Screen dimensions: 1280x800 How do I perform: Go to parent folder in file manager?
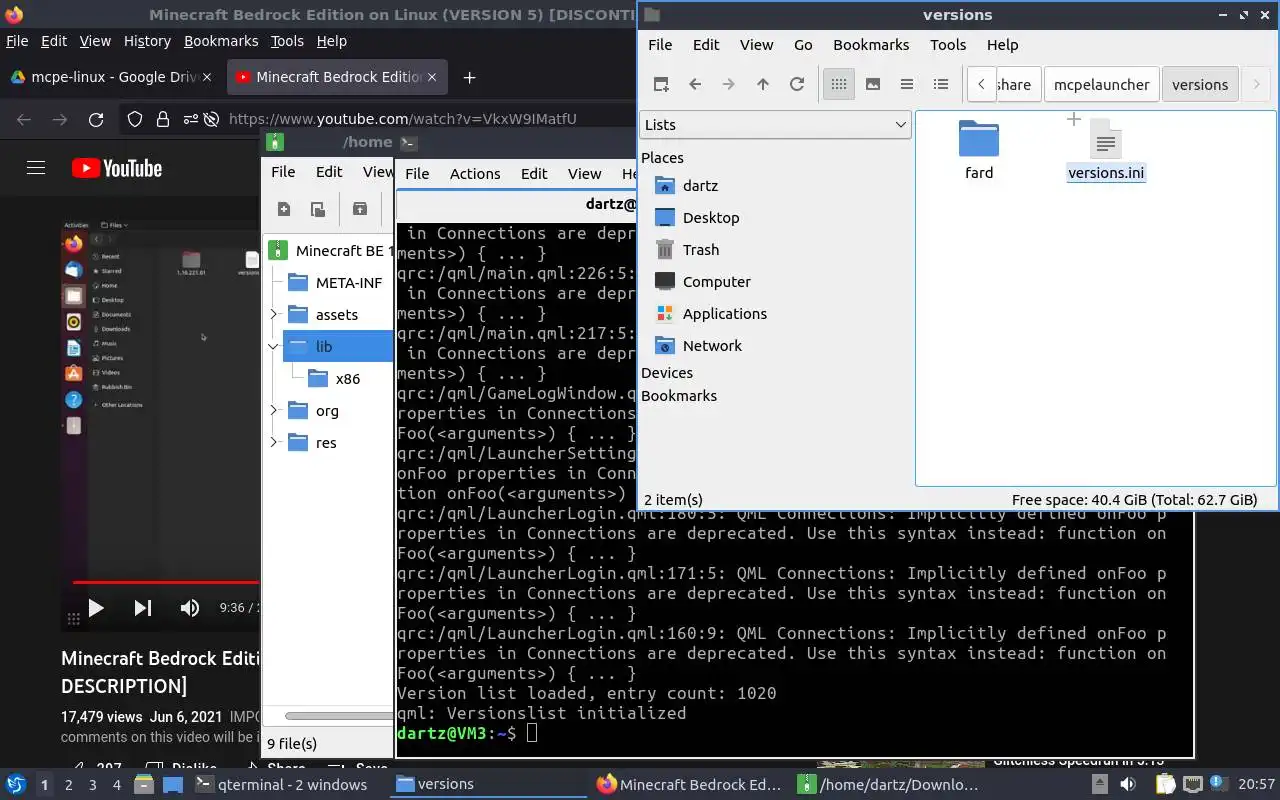point(763,84)
